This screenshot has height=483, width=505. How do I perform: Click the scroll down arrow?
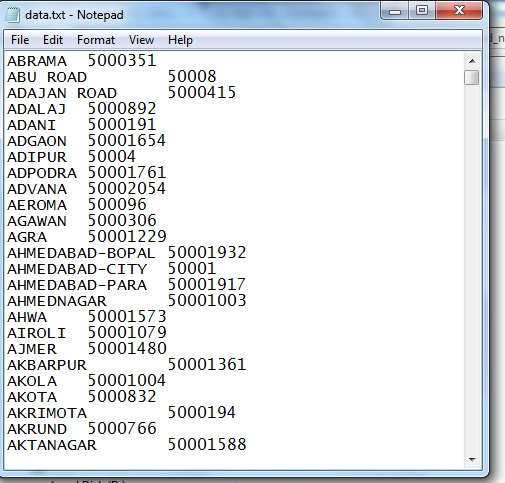point(472,460)
